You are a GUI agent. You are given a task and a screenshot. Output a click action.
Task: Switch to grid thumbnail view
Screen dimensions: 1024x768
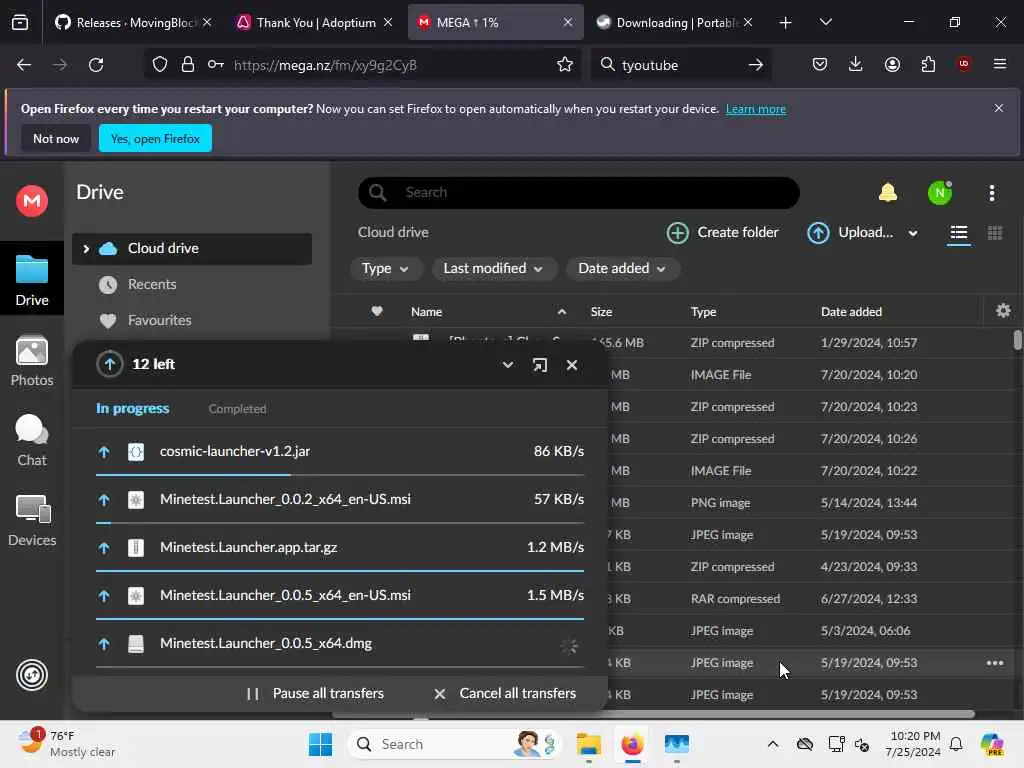(995, 233)
